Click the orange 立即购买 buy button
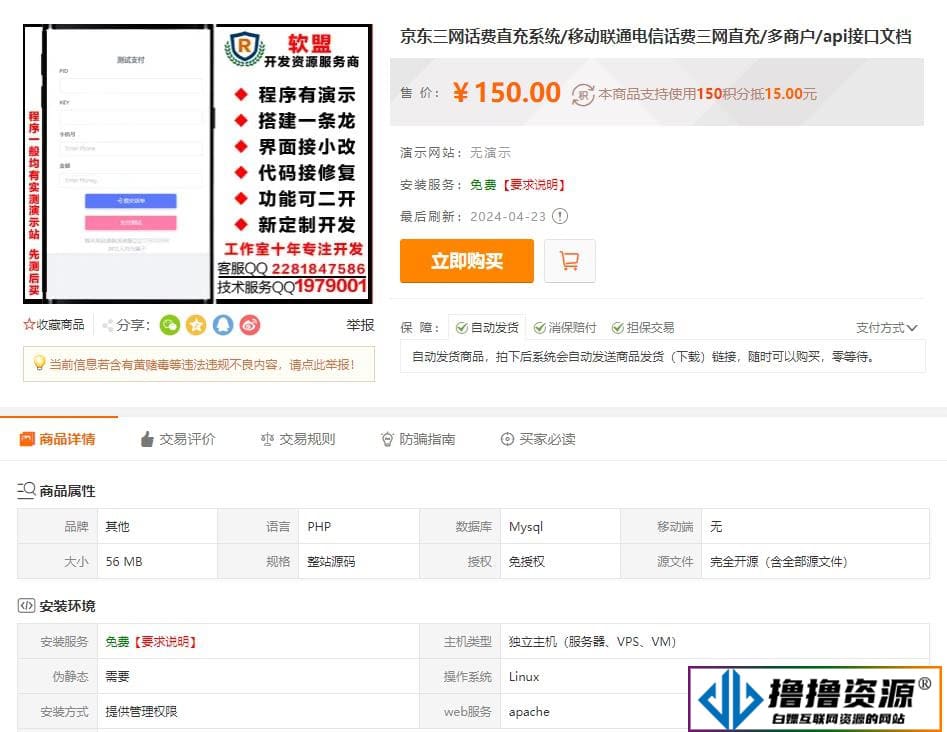Screen dimensions: 947x732 point(466,261)
